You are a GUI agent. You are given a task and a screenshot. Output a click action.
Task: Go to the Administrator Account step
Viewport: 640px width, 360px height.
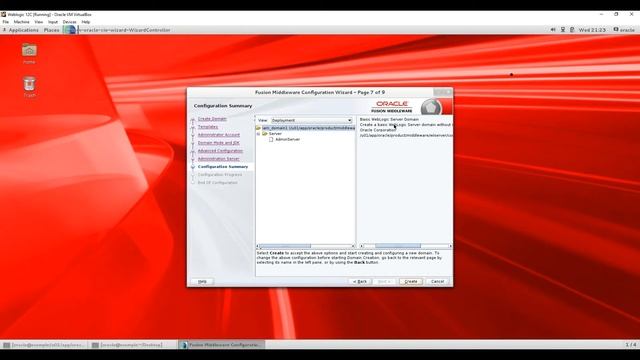(x=219, y=135)
